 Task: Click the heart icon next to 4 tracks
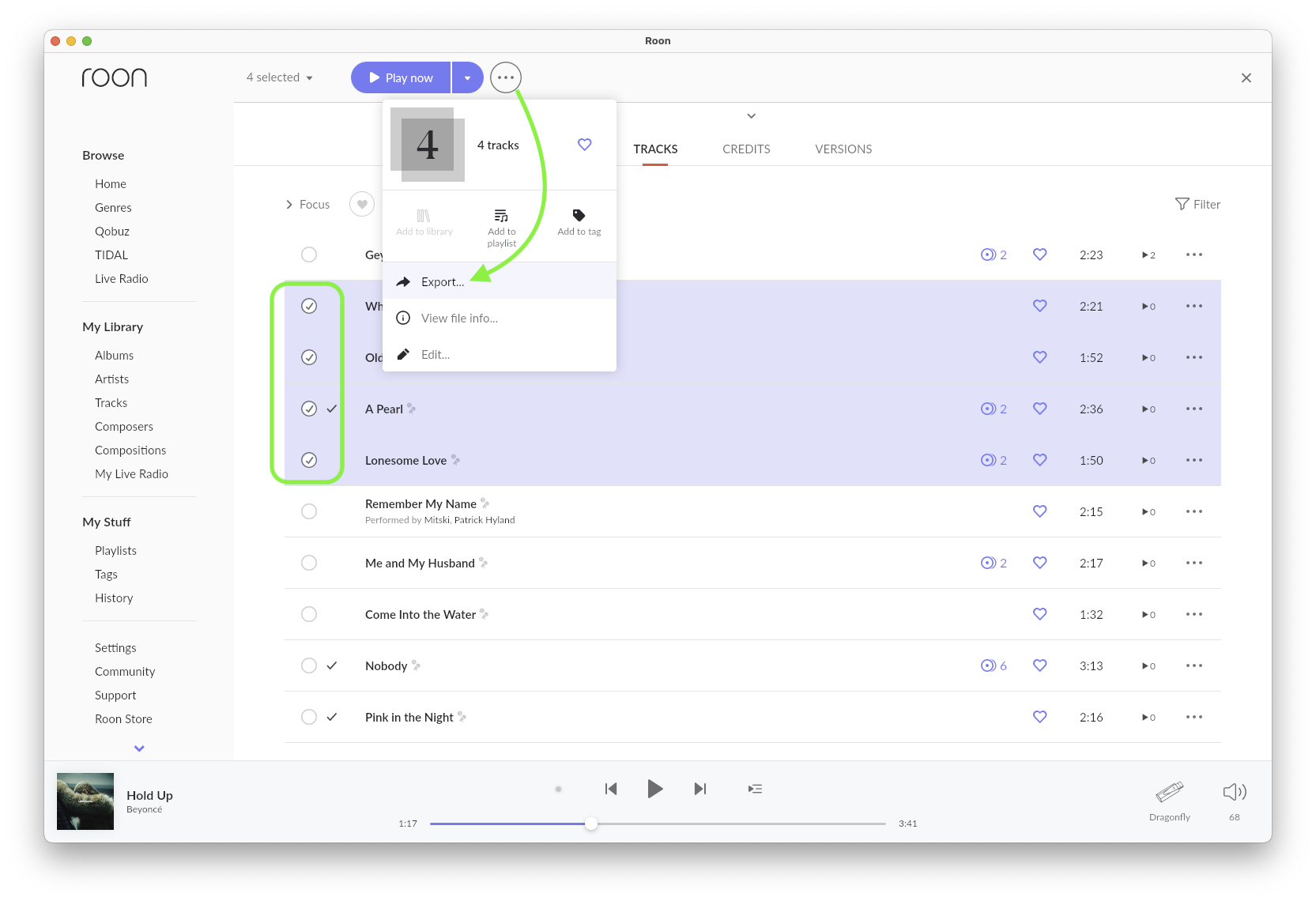[x=585, y=145]
